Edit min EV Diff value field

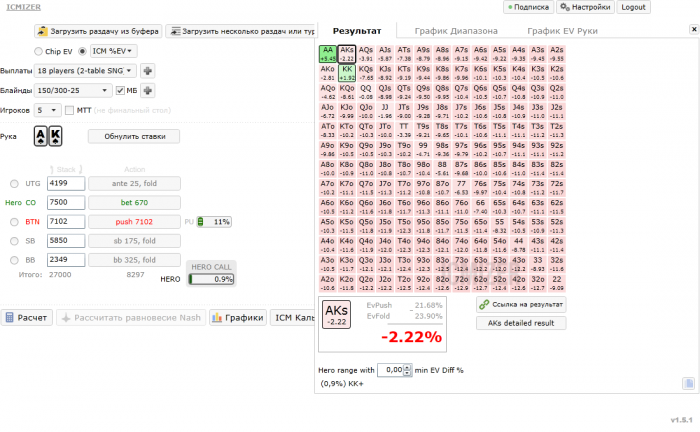tap(391, 370)
